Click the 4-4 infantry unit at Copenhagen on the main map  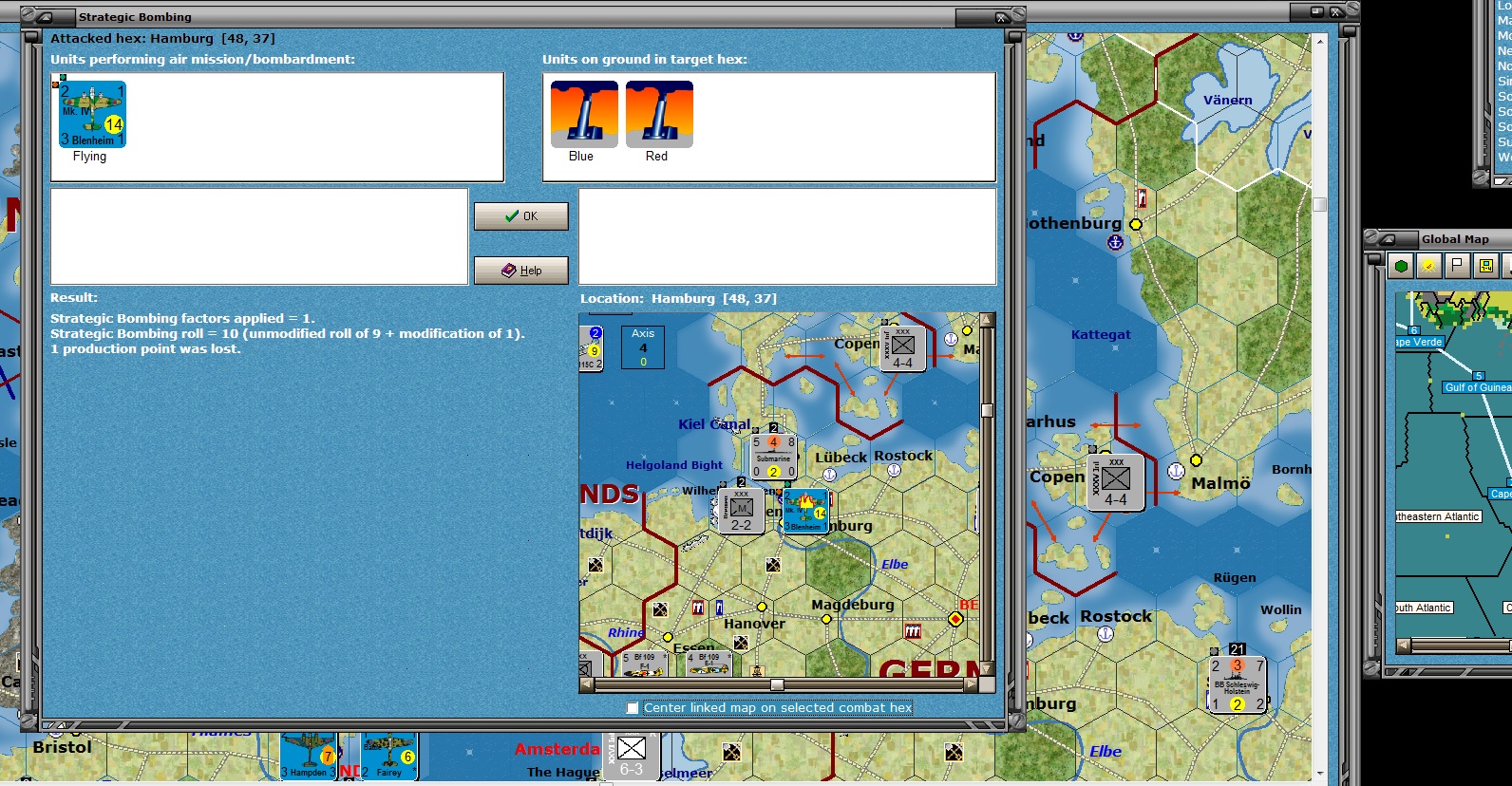(1116, 484)
